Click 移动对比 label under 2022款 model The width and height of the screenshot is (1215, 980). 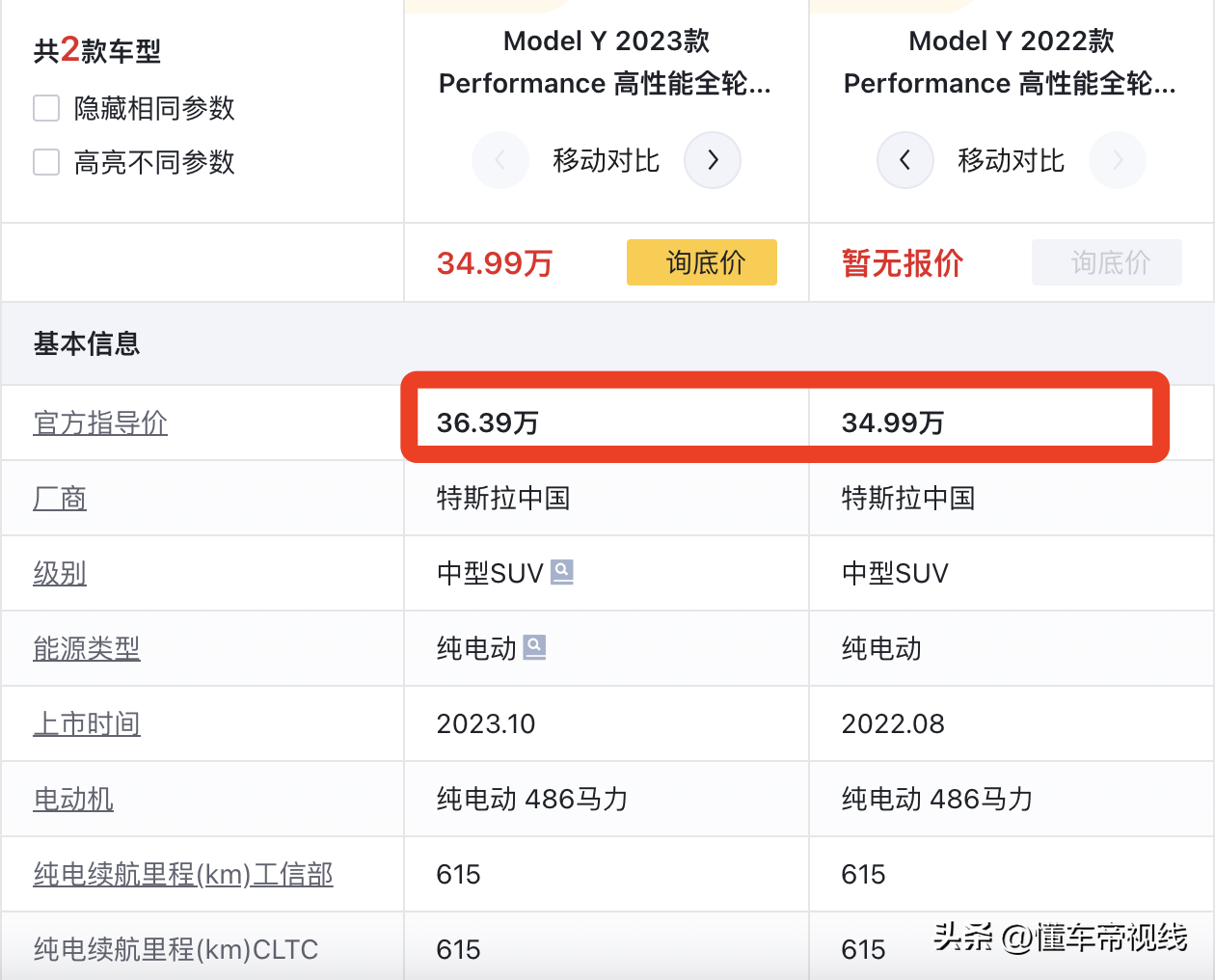pos(1012,160)
